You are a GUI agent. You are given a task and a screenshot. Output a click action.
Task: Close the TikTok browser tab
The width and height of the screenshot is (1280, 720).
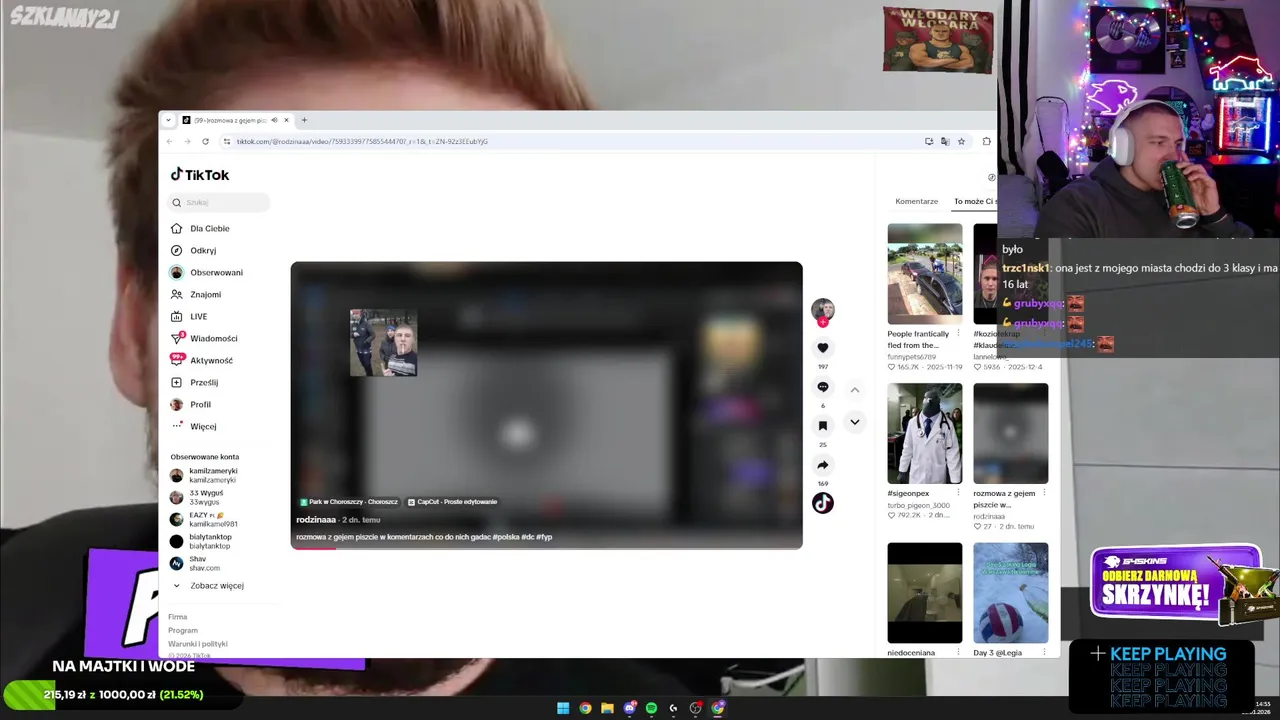coord(286,120)
